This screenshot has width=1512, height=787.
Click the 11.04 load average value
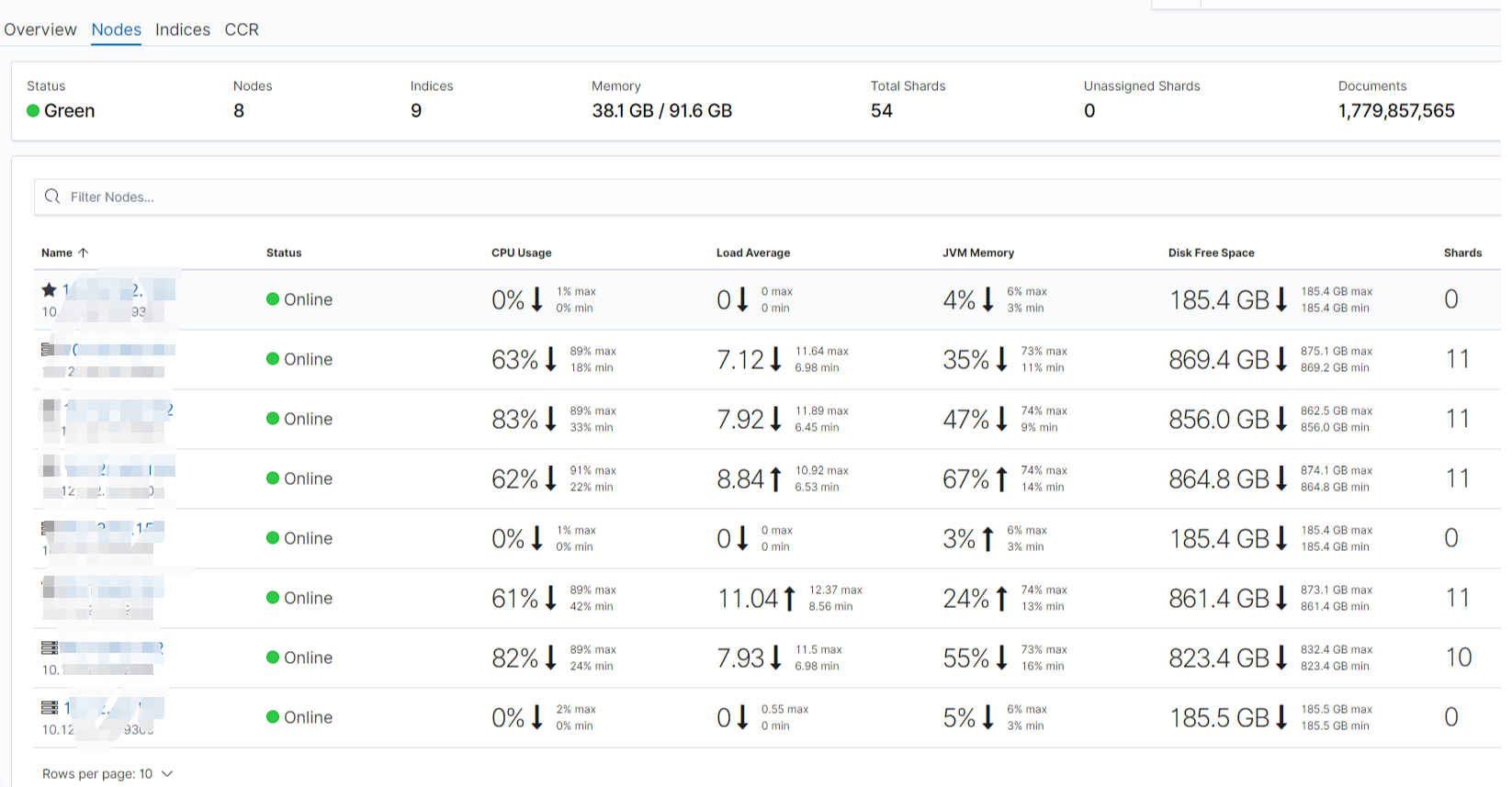748,598
